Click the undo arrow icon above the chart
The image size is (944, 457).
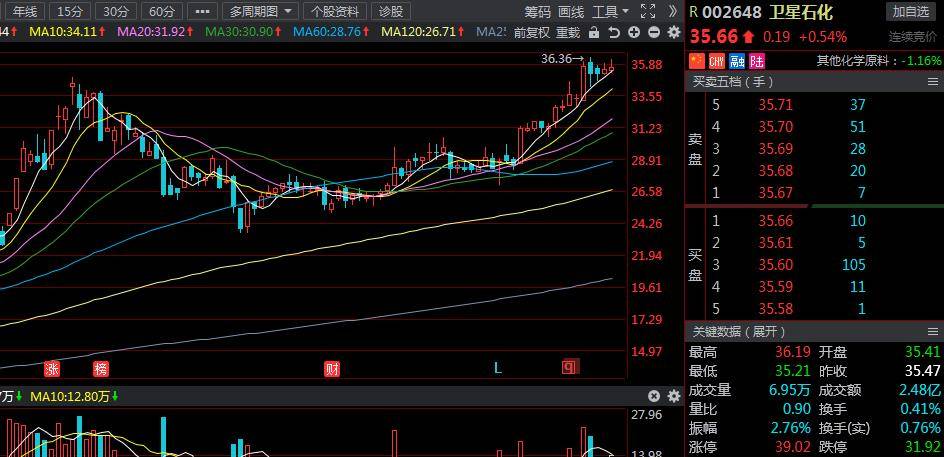pyautogui.click(x=612, y=32)
